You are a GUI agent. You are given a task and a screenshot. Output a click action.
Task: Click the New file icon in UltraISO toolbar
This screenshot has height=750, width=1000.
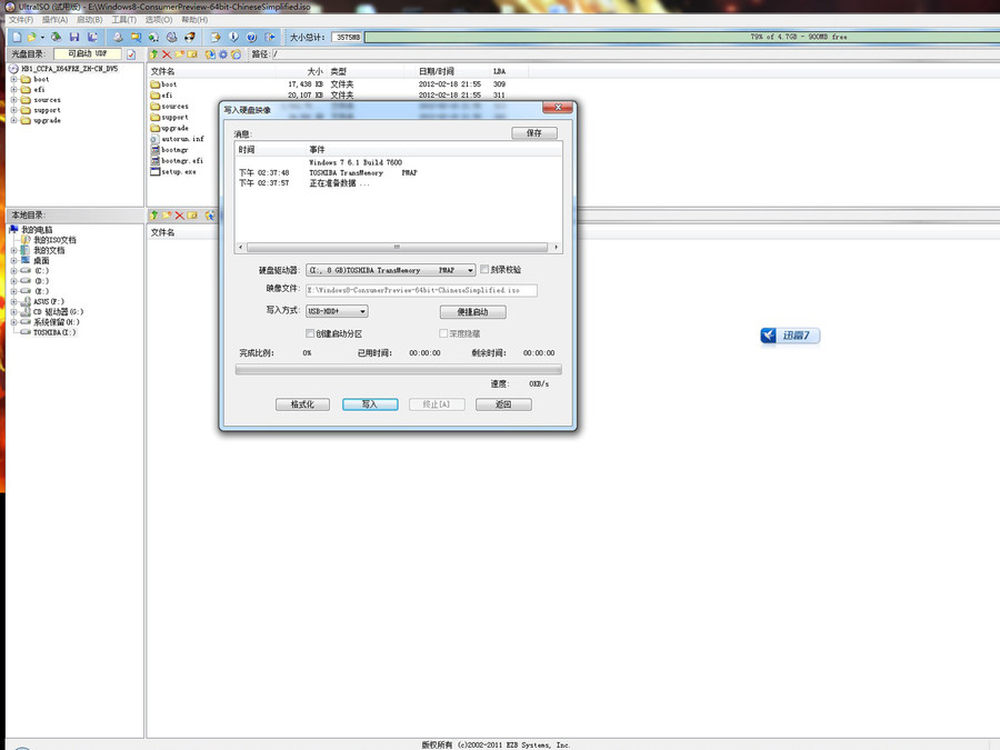17,37
